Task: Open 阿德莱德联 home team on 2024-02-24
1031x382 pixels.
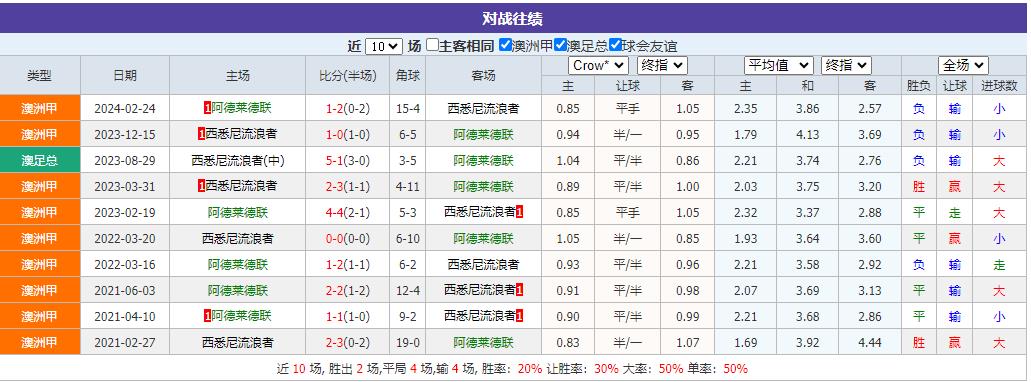Action: [241, 108]
